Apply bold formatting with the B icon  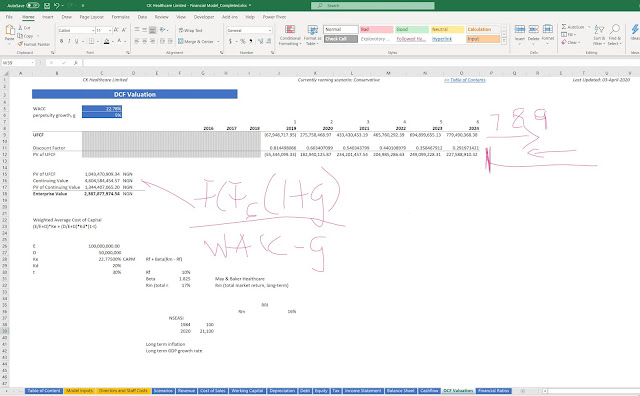click(62, 41)
